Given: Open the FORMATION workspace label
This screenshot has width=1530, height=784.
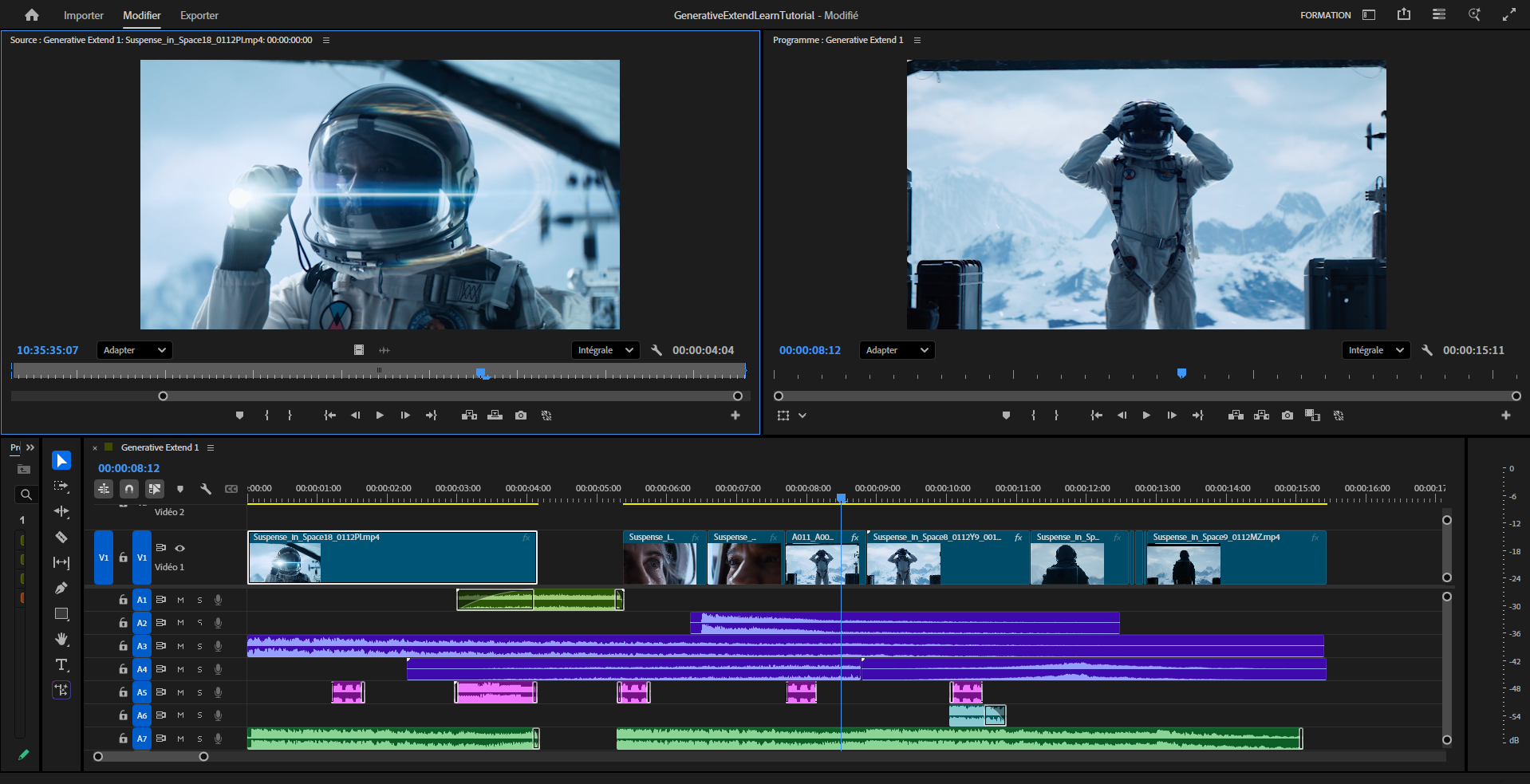Looking at the screenshot, I should [x=1325, y=15].
